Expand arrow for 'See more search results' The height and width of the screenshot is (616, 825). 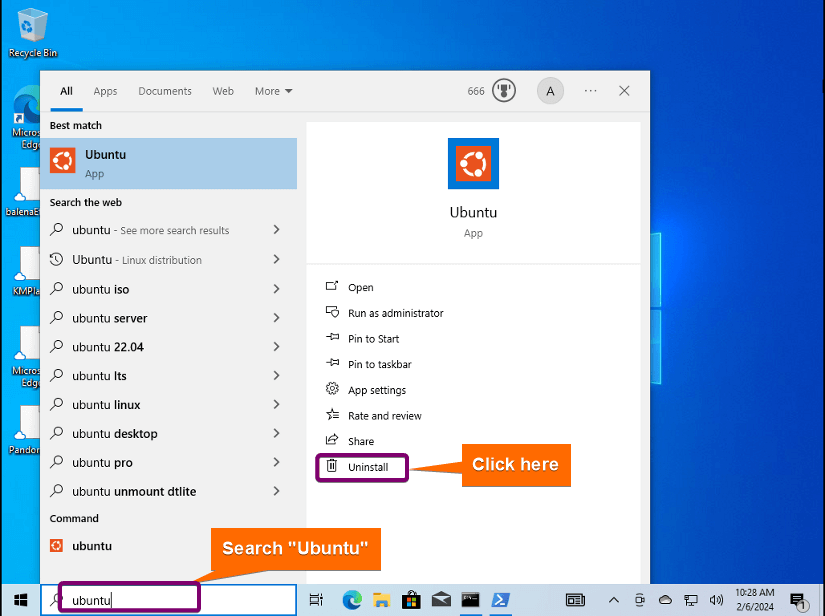point(277,229)
